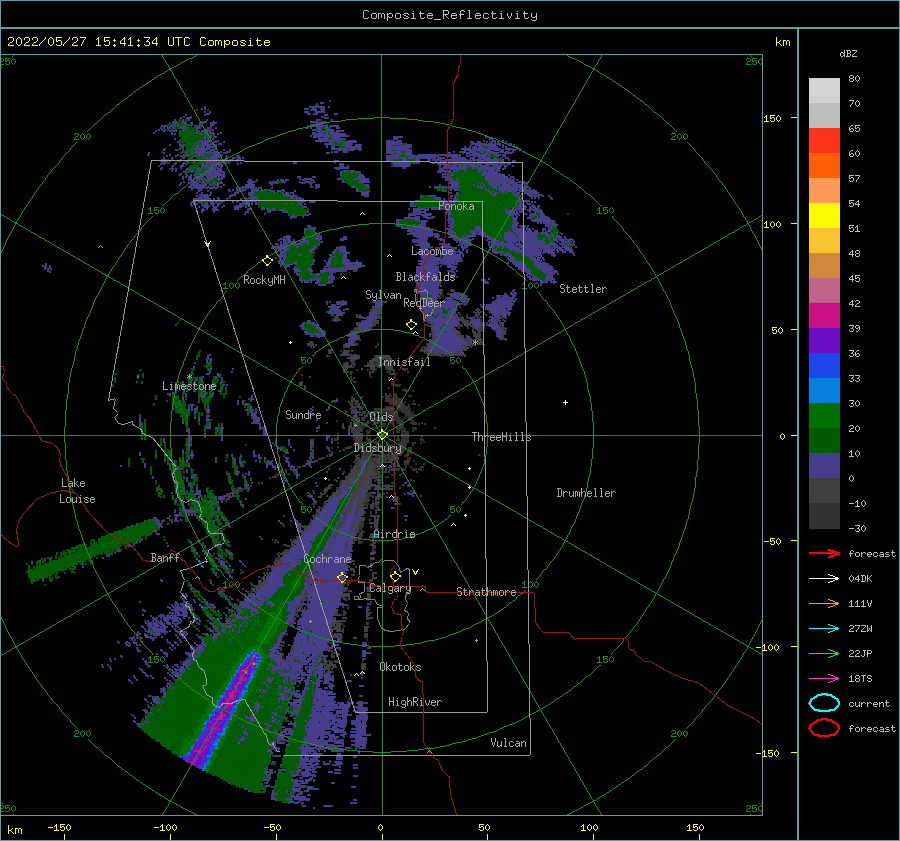Image resolution: width=900 pixels, height=841 pixels.
Task: Click the Lacombe city label
Action: (x=432, y=251)
